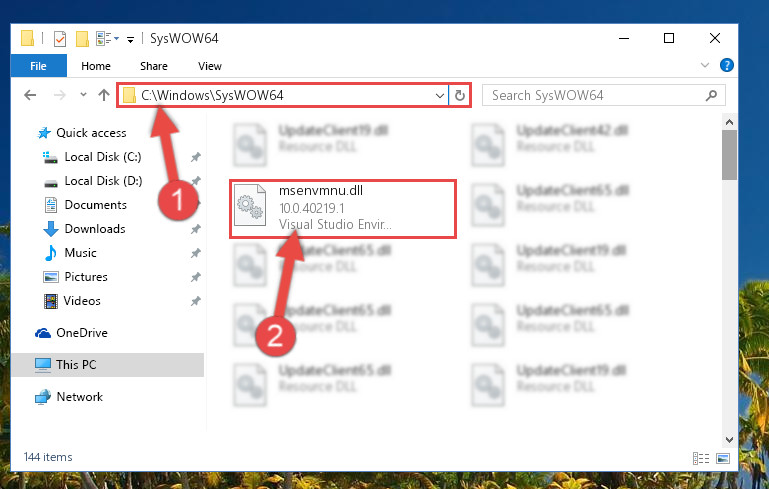Switch to the Share ribbon tab
Viewport: 769px width, 489px height.
tap(154, 66)
